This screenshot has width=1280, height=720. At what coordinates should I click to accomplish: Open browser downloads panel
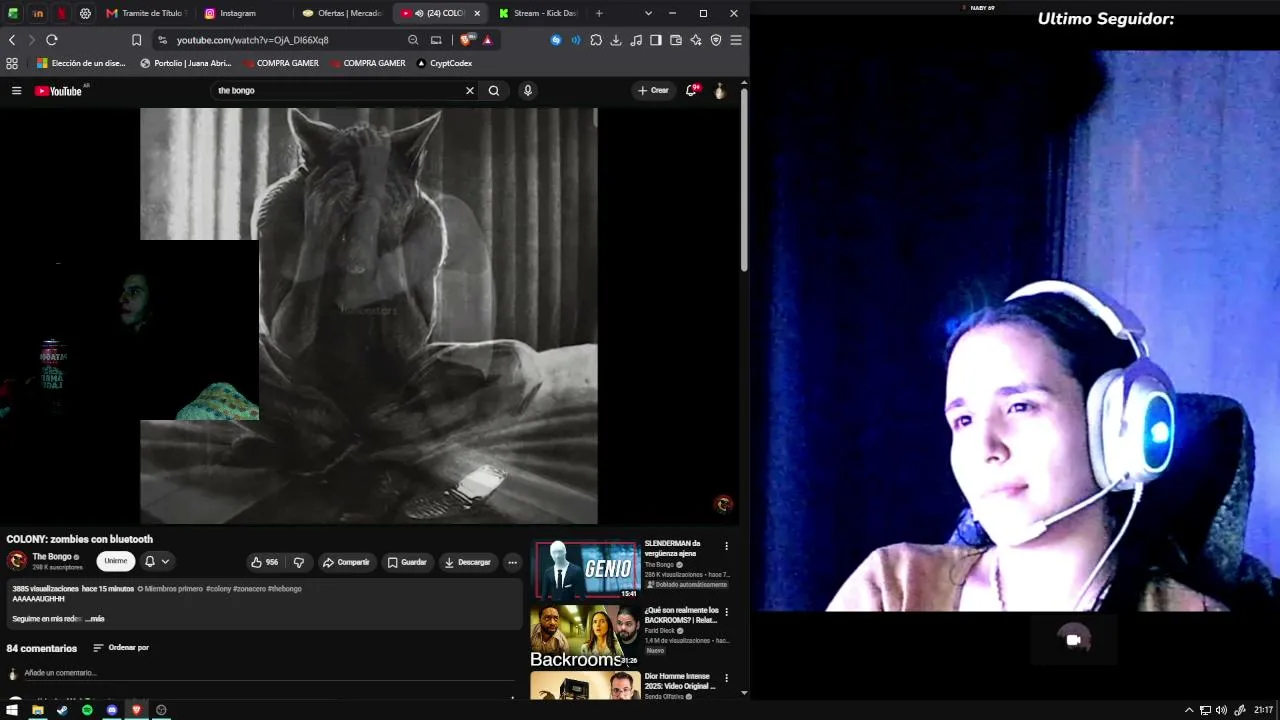point(616,40)
